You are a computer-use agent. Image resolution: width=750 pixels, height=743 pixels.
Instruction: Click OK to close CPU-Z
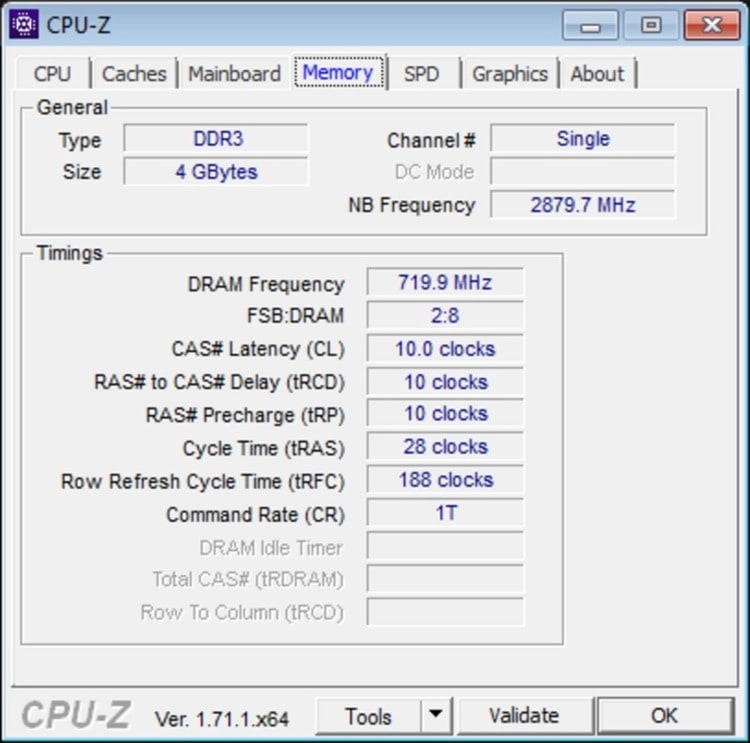pyautogui.click(x=664, y=716)
